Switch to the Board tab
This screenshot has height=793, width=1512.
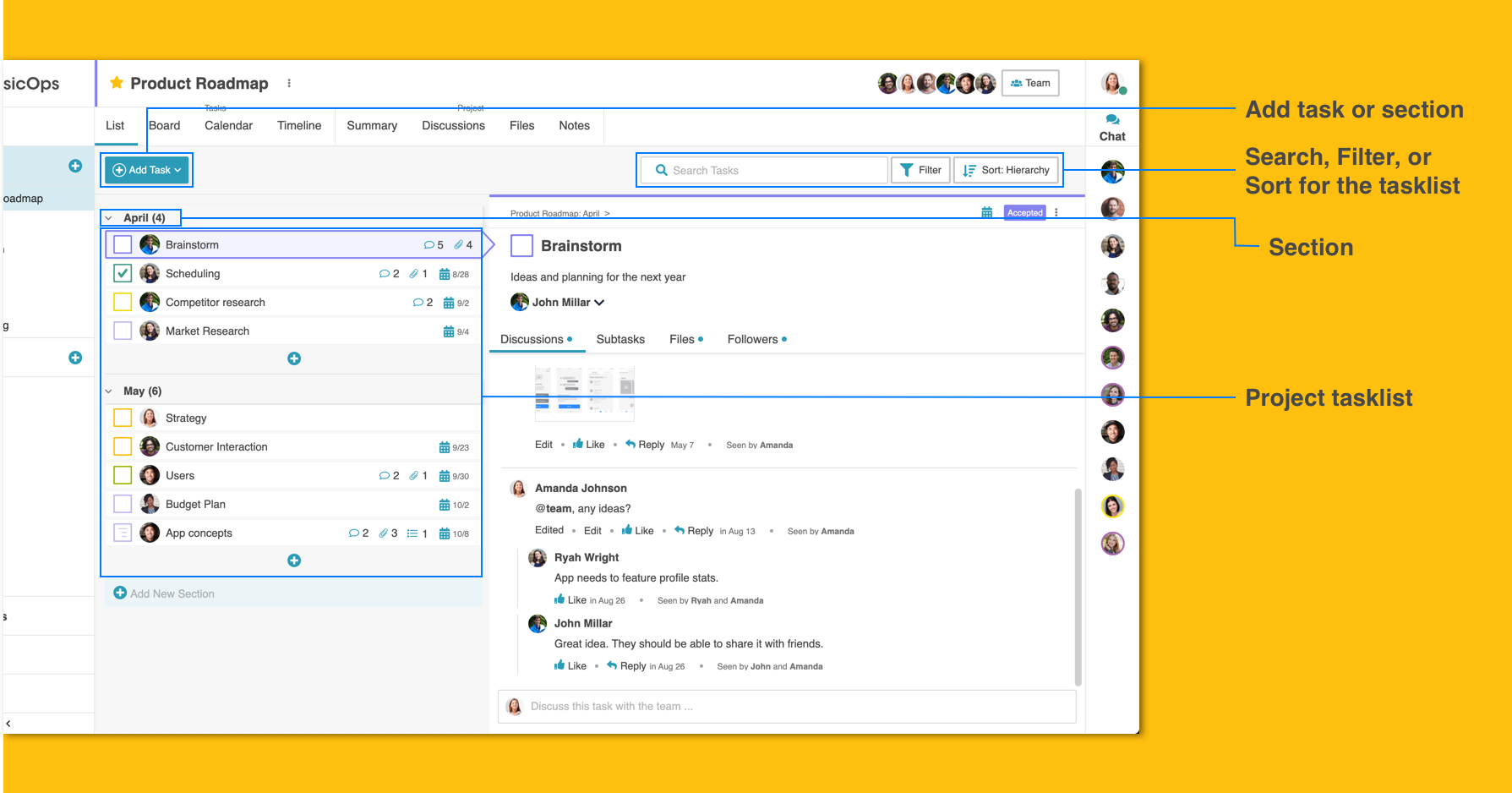coord(165,125)
